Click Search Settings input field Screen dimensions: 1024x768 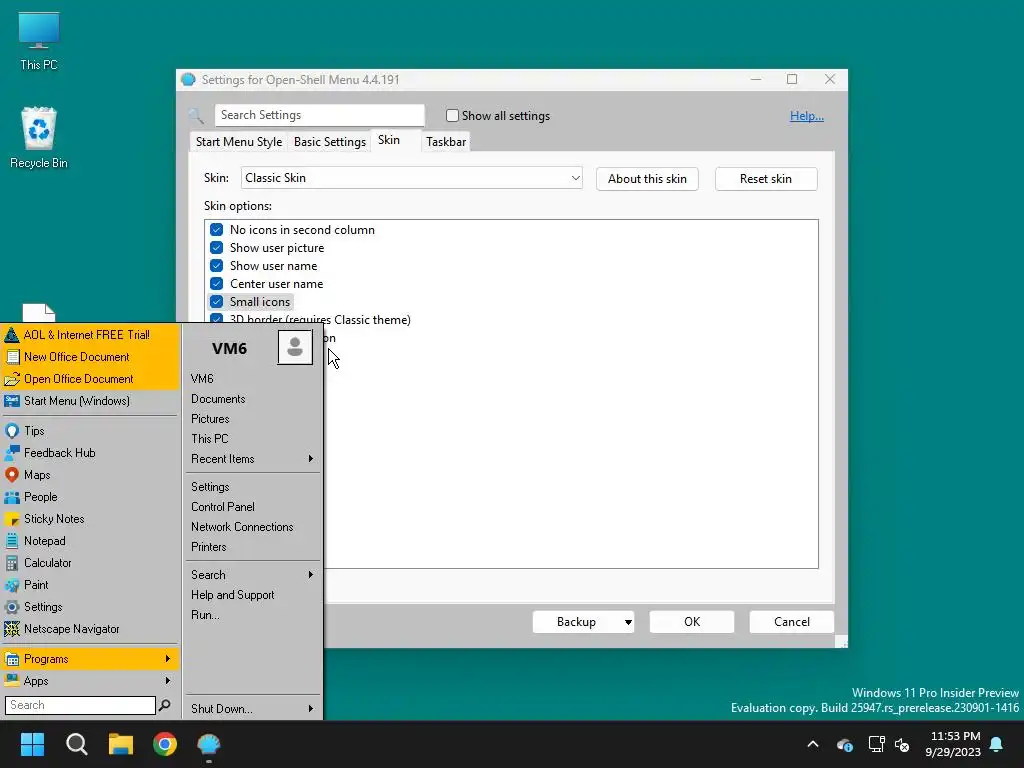[x=319, y=115]
